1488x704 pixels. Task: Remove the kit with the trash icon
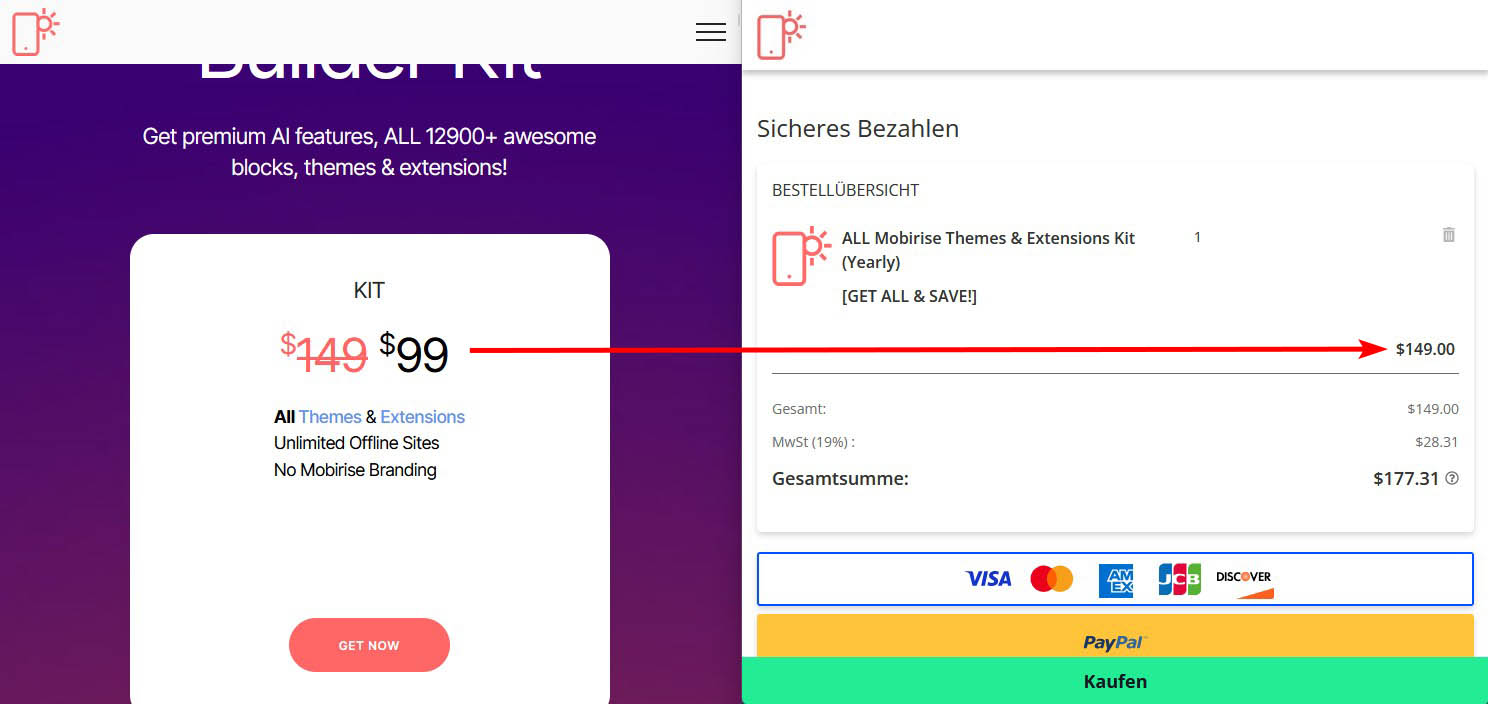coord(1448,235)
